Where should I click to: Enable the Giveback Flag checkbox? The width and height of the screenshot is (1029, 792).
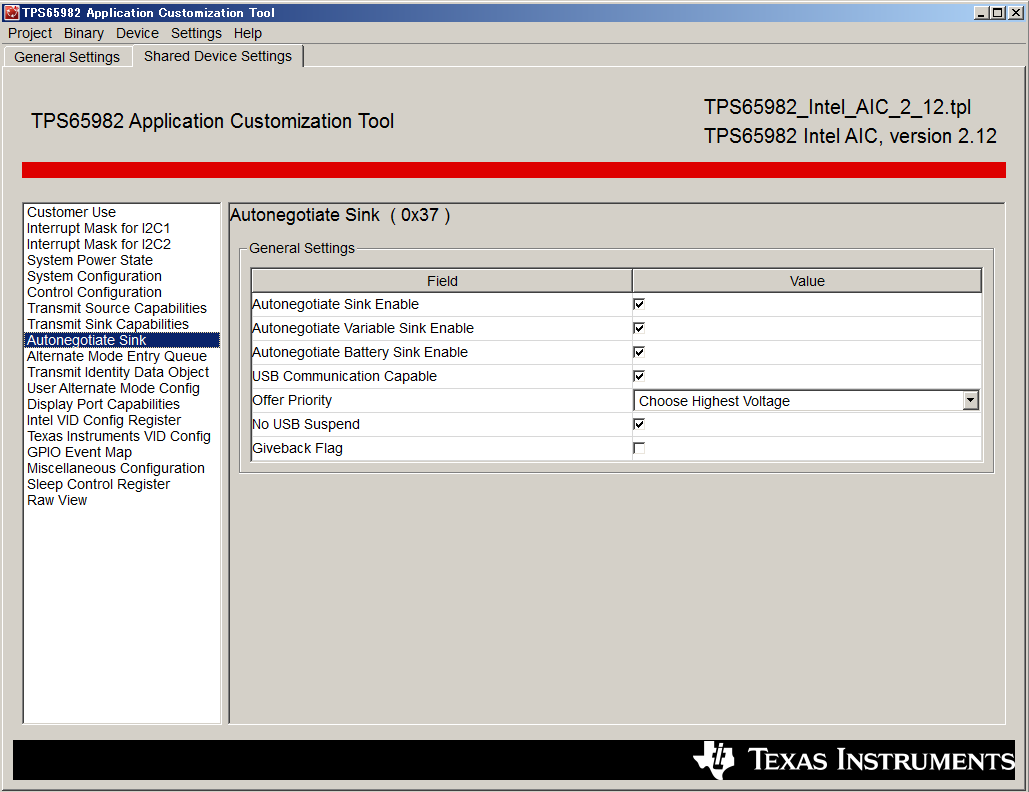click(639, 448)
